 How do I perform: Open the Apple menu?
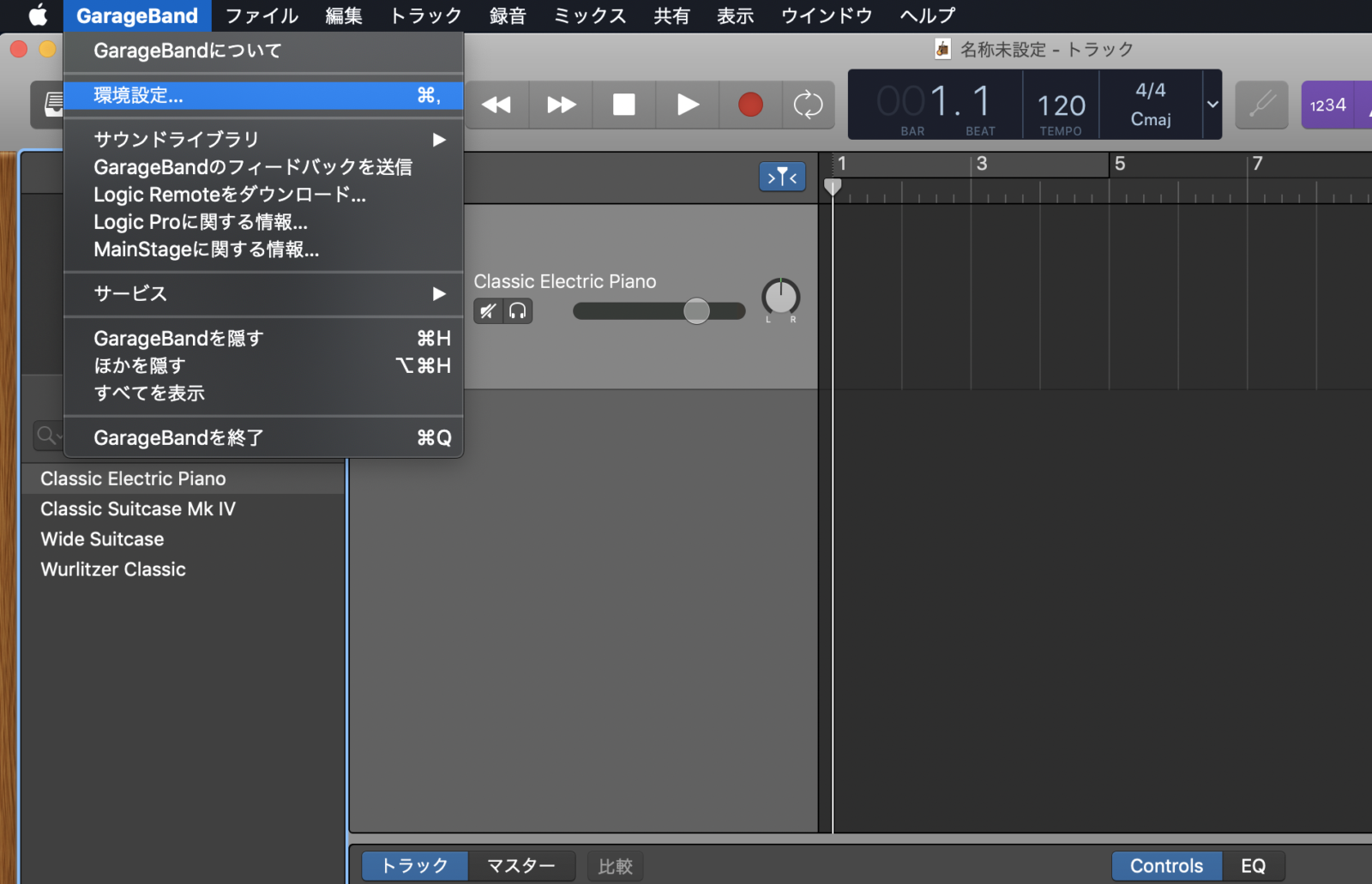click(x=38, y=15)
